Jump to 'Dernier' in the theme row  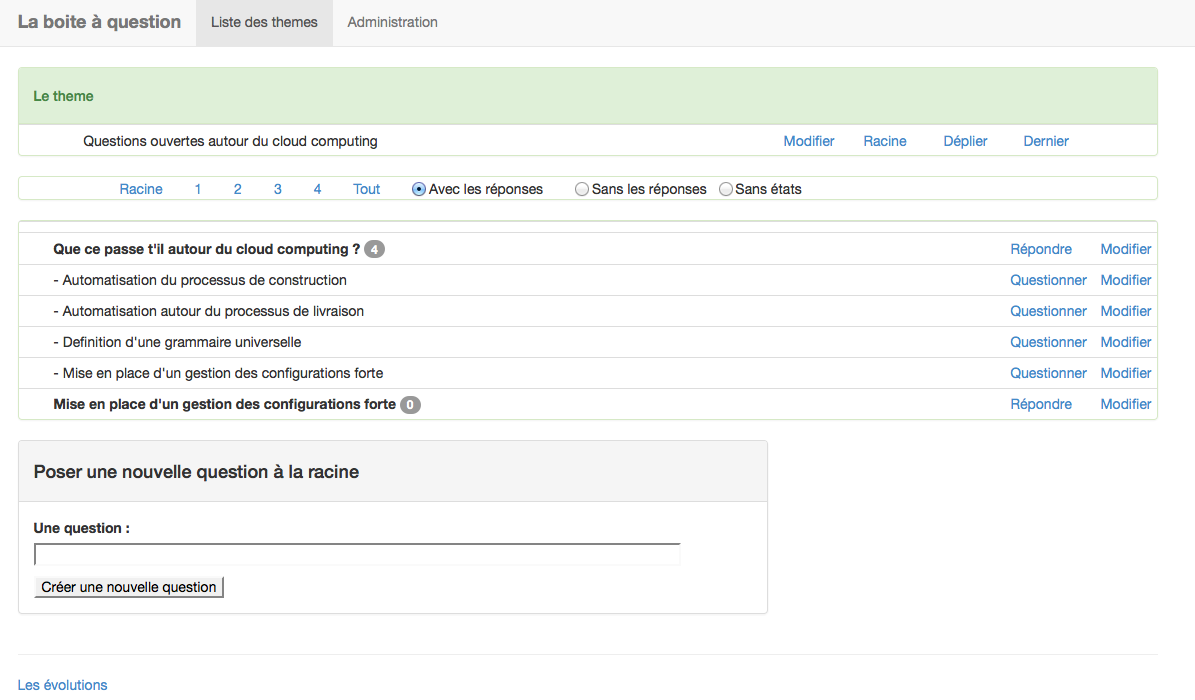[1045, 141]
